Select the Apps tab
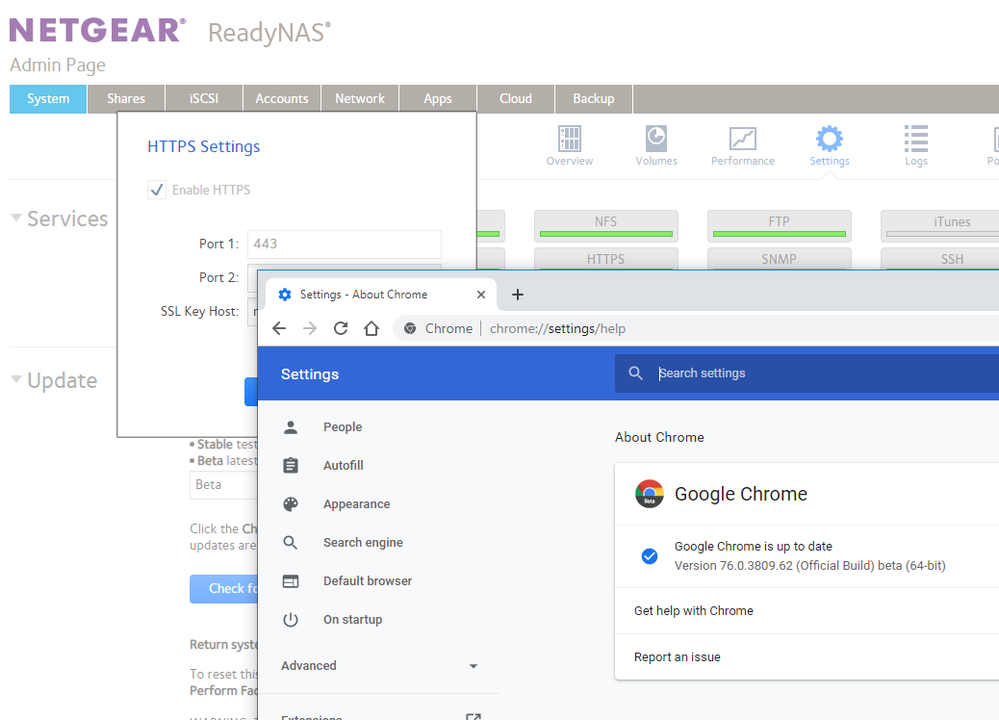Viewport: 999px width, 720px height. point(438,99)
